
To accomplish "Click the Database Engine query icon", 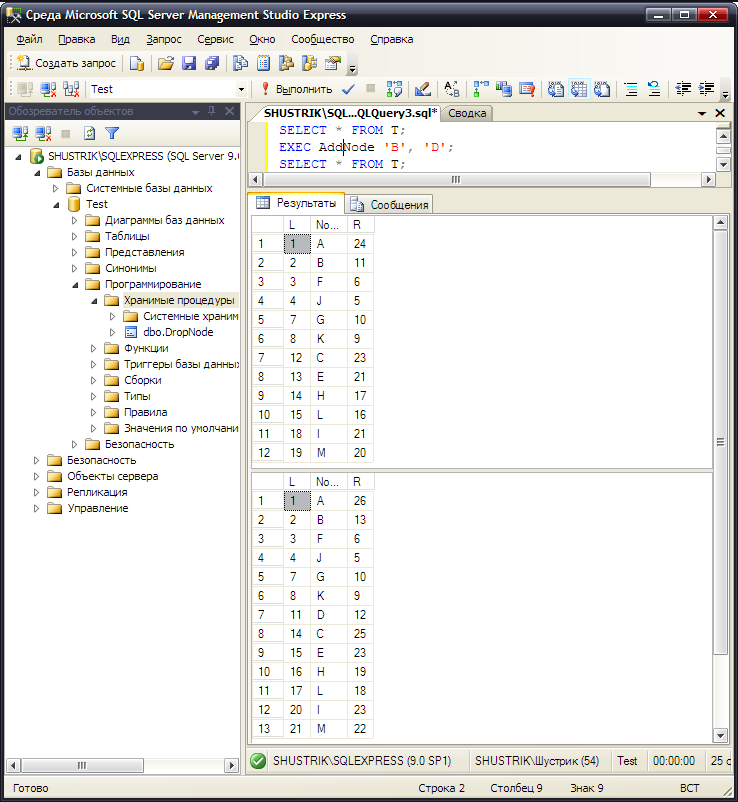I will (137, 63).
